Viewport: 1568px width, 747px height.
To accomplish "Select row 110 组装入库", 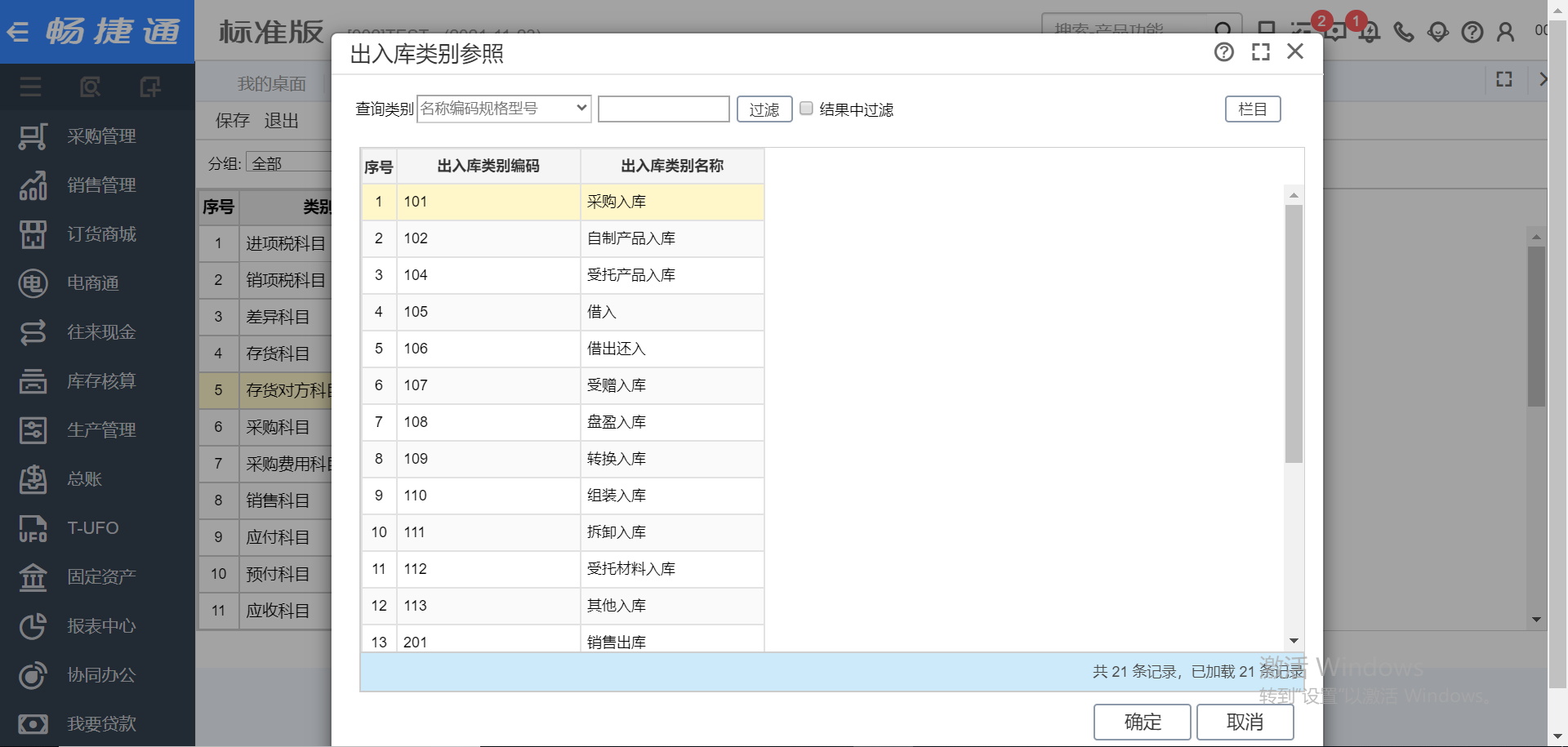I will coord(563,496).
